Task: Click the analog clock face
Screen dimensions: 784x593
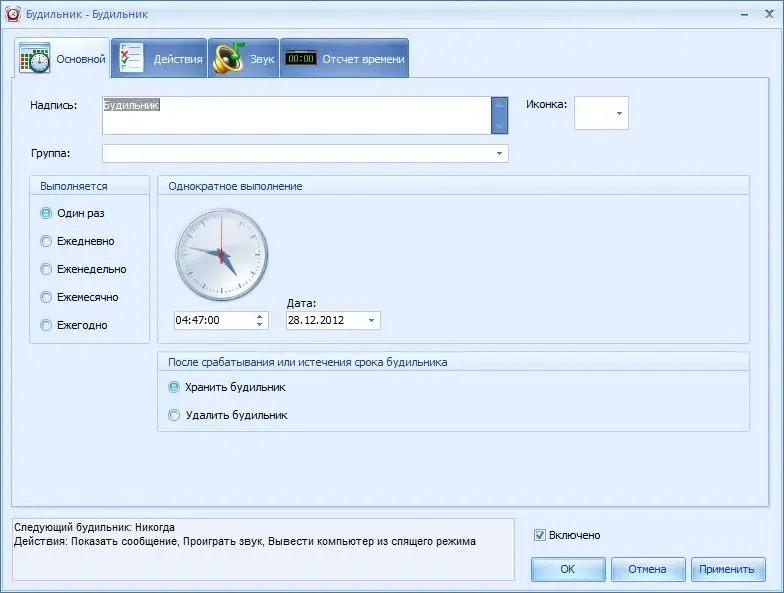Action: [222, 255]
